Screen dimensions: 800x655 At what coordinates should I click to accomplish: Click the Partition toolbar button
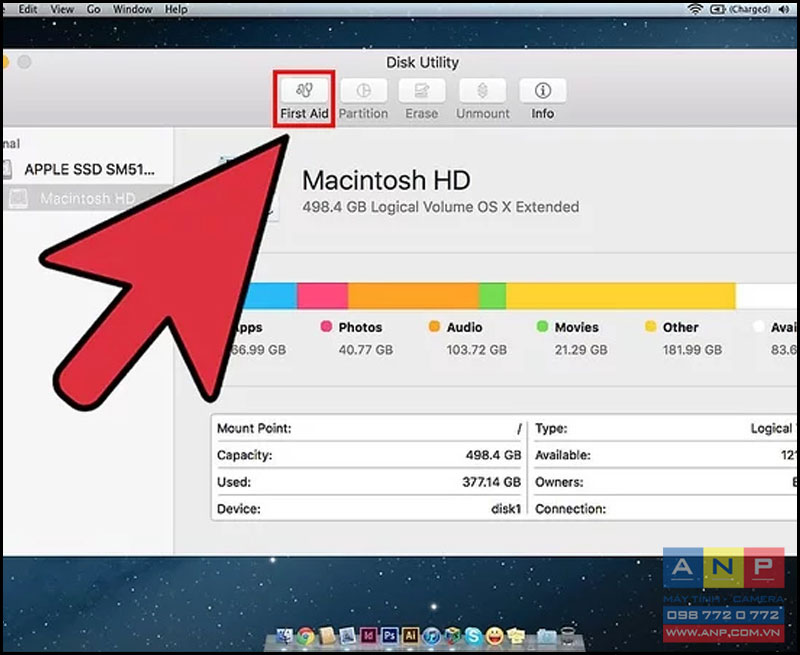coord(363,99)
